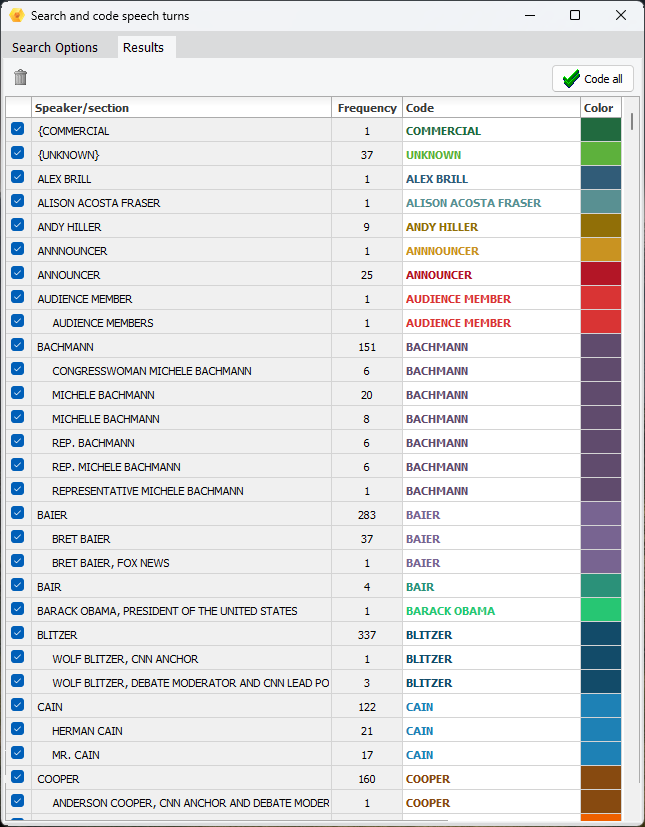Select the BRET BAIER row
The image size is (645, 827).
point(313,539)
